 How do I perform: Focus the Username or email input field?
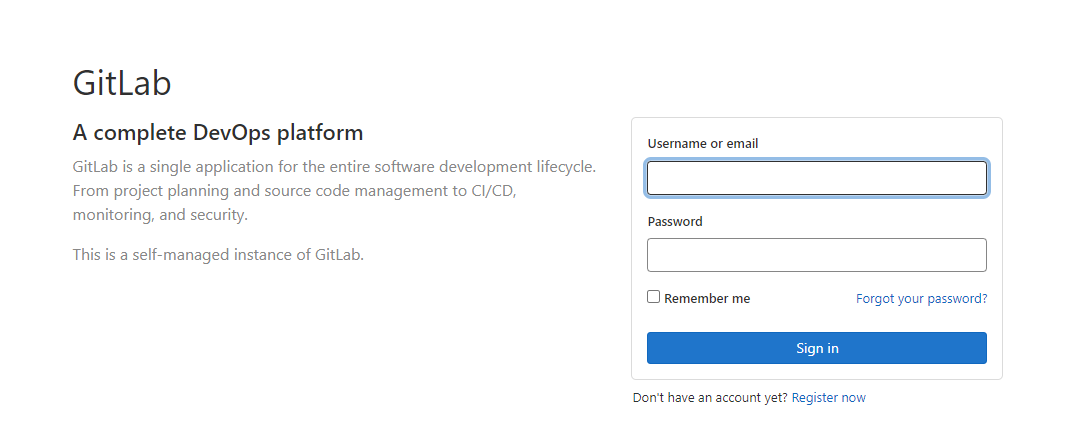tap(816, 178)
